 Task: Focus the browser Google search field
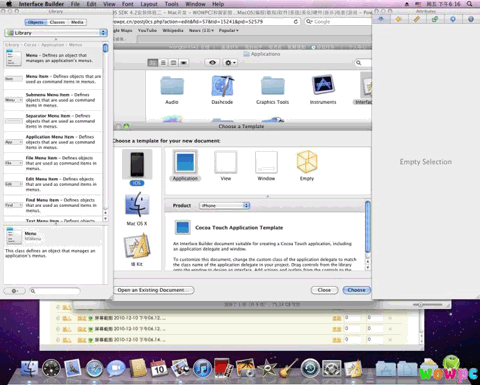tap(337, 21)
